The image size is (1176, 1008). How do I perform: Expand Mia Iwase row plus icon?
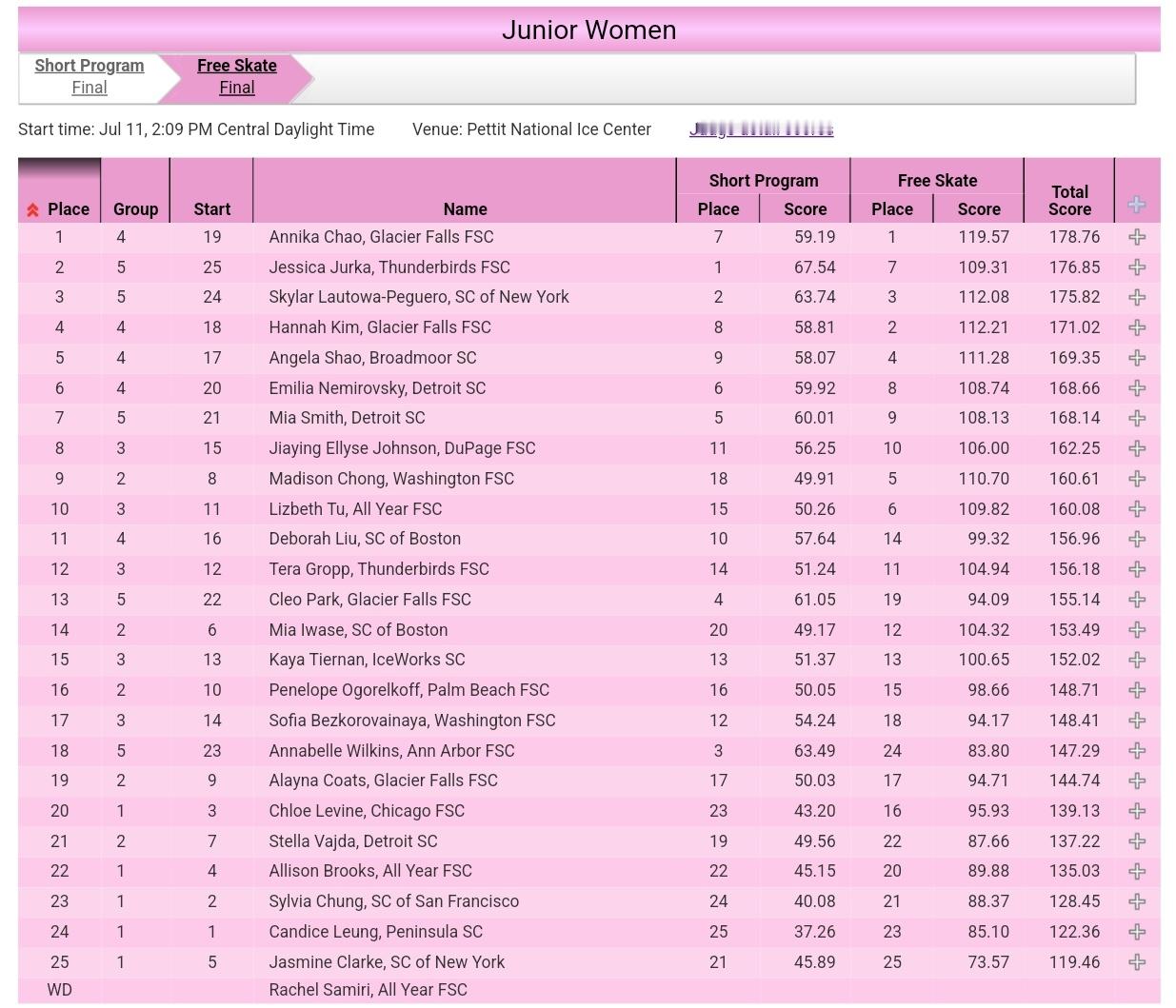coord(1137,630)
